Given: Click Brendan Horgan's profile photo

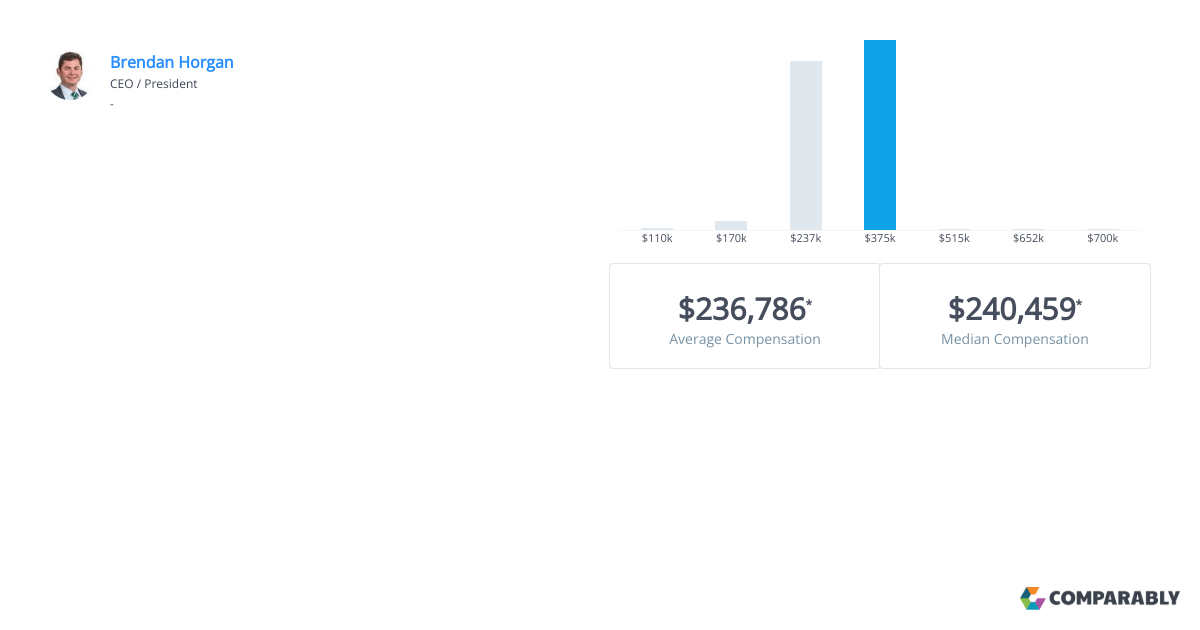Looking at the screenshot, I should pos(69,76).
